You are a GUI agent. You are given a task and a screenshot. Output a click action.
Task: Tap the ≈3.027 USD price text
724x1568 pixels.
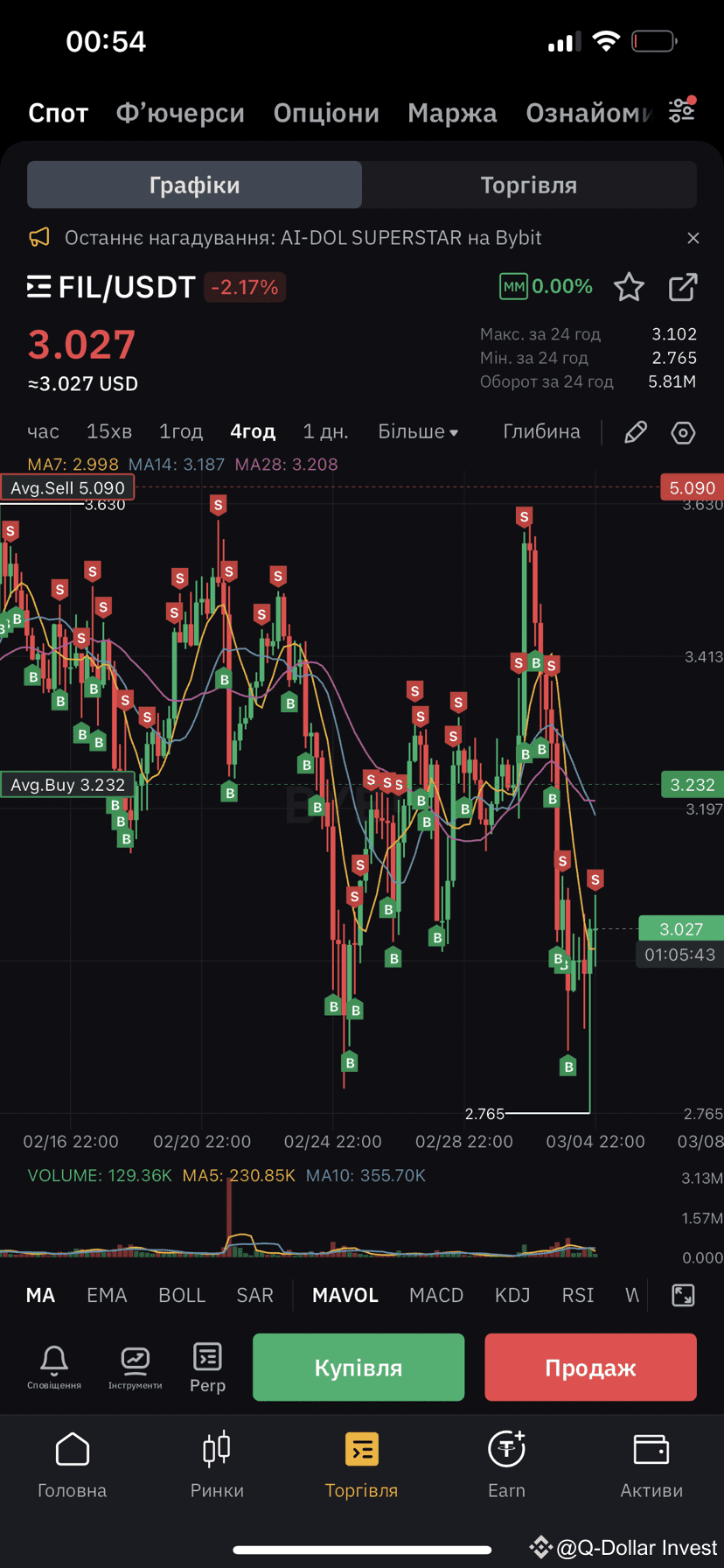coord(83,383)
